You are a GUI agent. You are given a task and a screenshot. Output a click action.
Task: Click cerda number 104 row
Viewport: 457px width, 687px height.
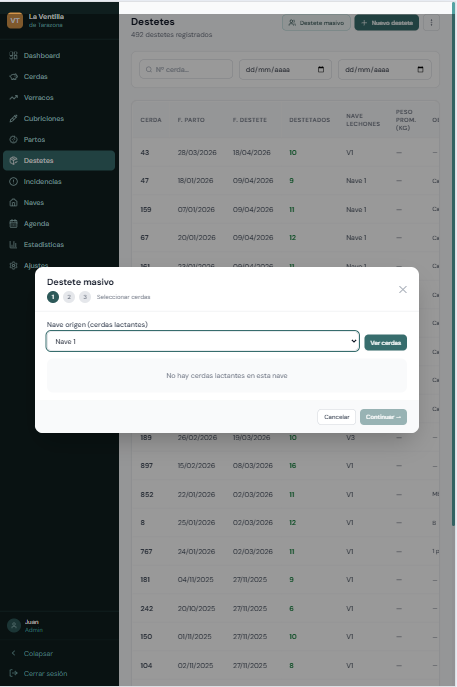[x=286, y=665]
